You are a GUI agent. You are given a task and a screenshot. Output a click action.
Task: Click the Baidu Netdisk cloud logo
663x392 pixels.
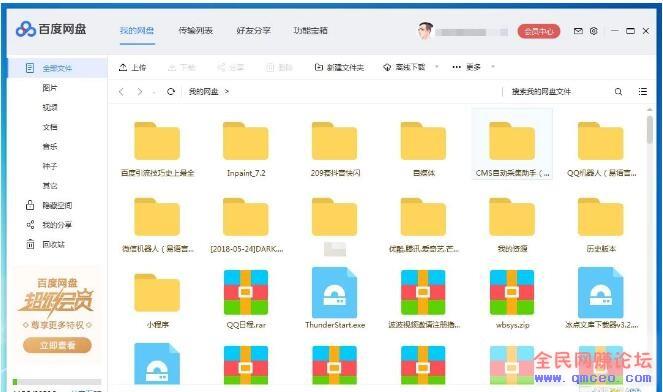(x=25, y=29)
